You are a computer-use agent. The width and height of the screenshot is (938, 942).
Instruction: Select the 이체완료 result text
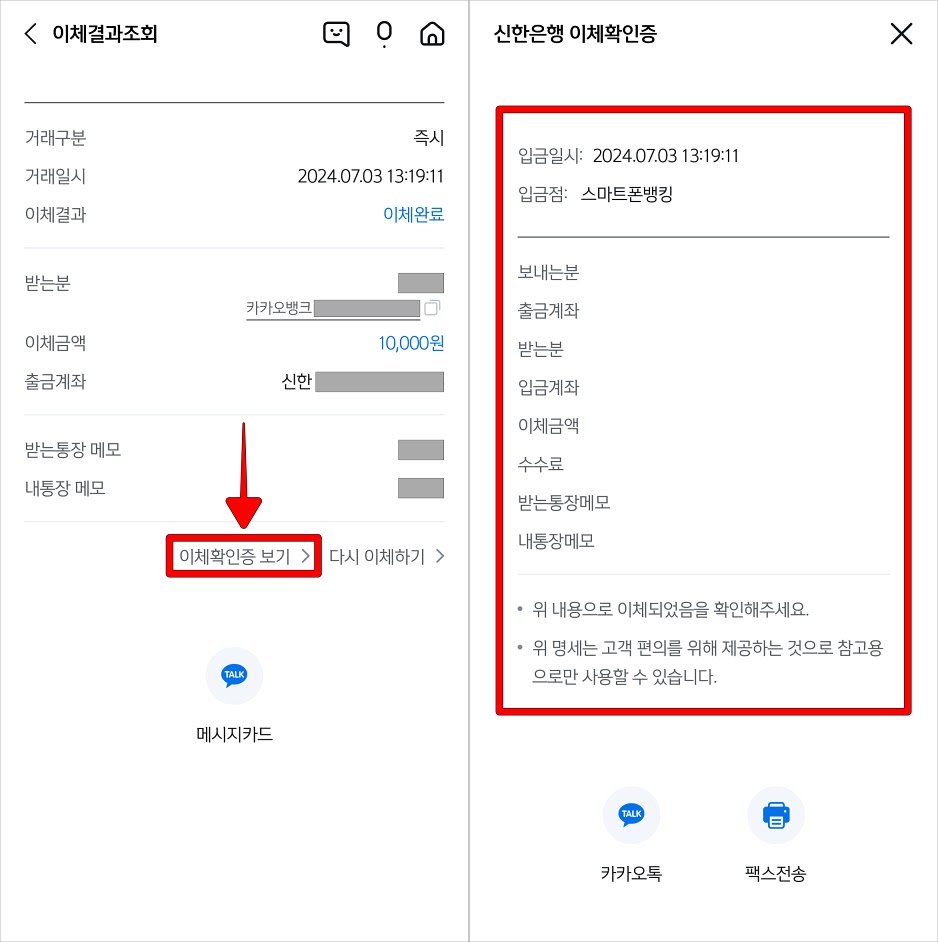coord(413,214)
